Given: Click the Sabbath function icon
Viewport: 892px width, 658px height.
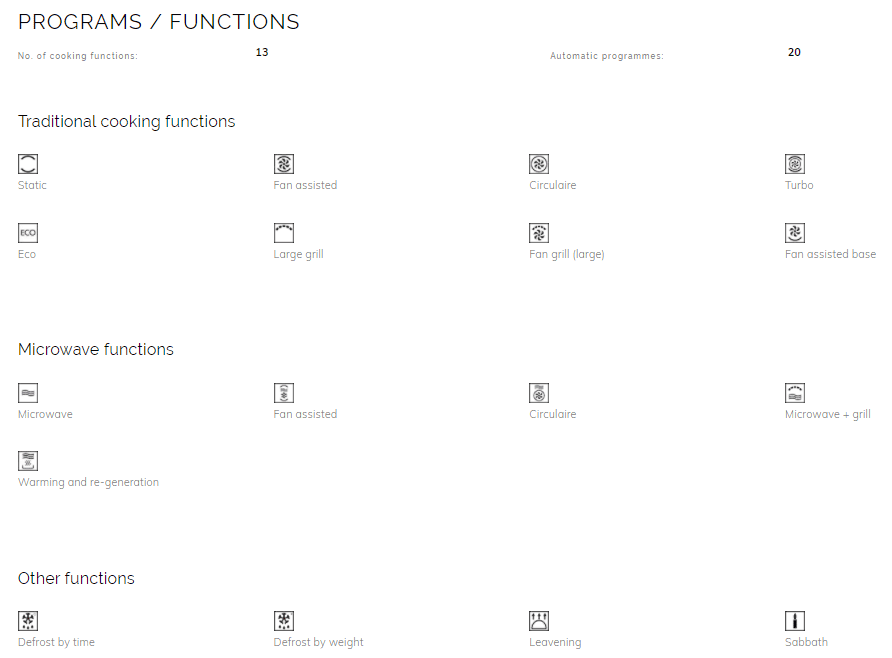Looking at the screenshot, I should pyautogui.click(x=795, y=620).
